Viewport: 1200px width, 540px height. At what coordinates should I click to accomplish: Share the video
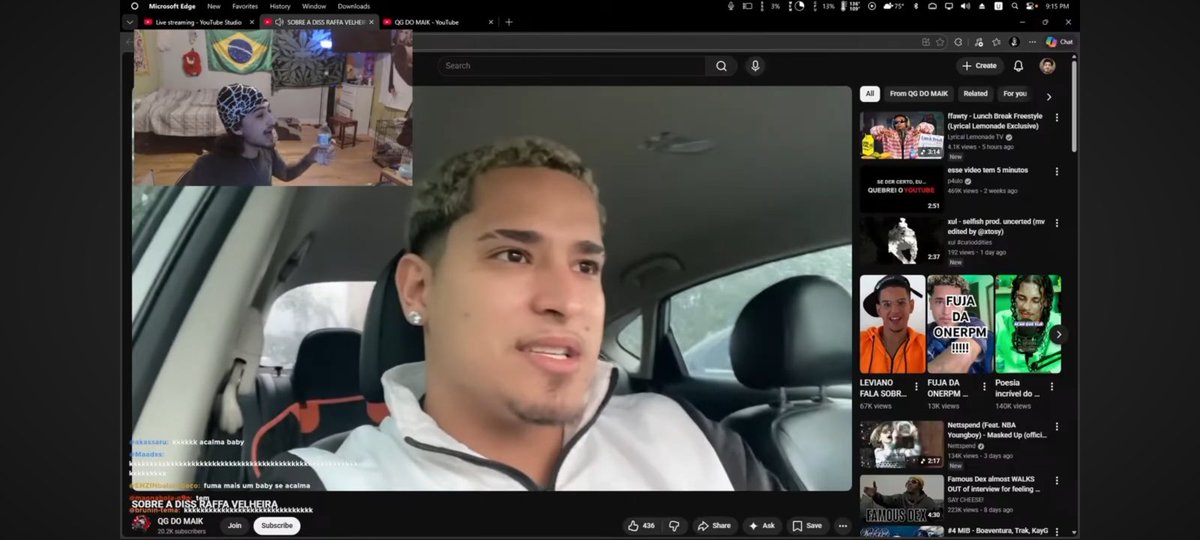click(x=714, y=525)
